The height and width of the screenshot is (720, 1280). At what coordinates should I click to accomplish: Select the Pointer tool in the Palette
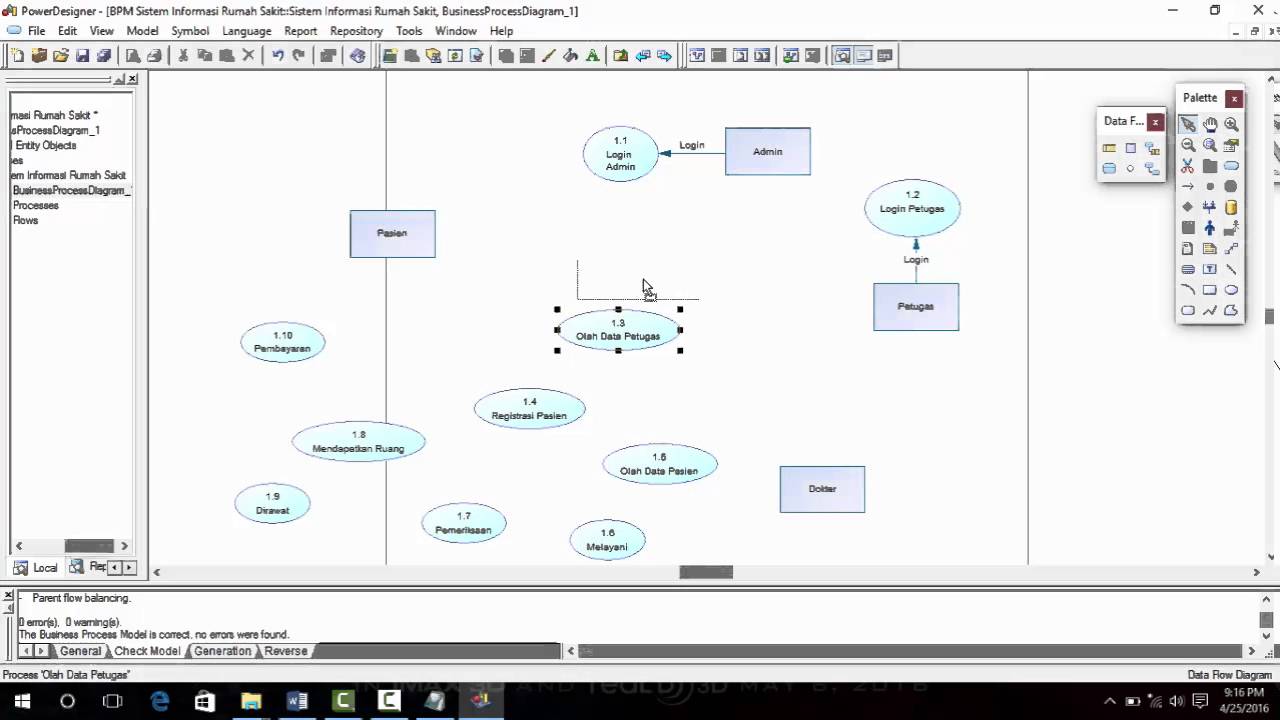[1188, 124]
